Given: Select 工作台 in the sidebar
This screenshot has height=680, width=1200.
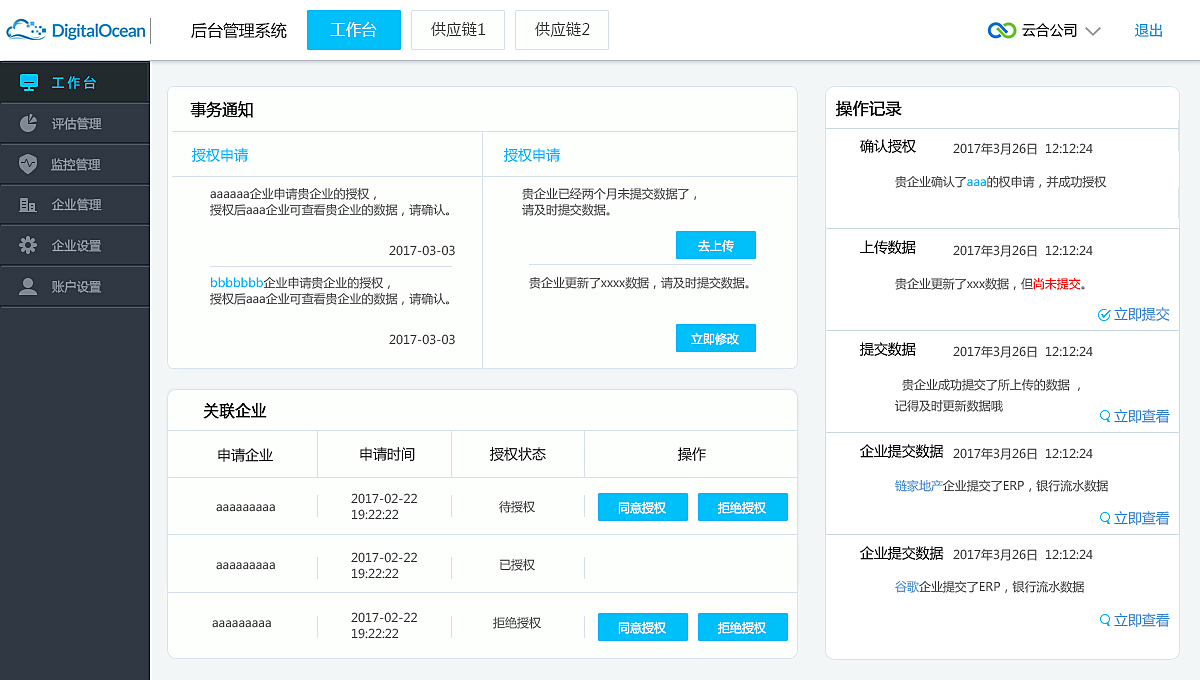Looking at the screenshot, I should (75, 83).
